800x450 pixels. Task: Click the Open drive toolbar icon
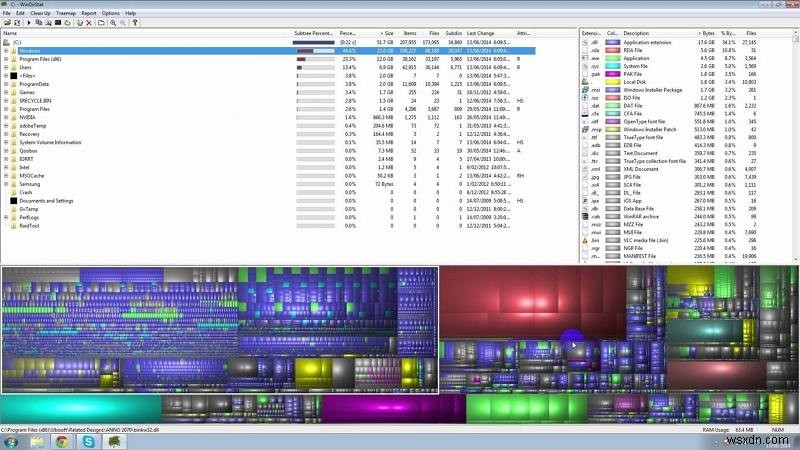7,23
